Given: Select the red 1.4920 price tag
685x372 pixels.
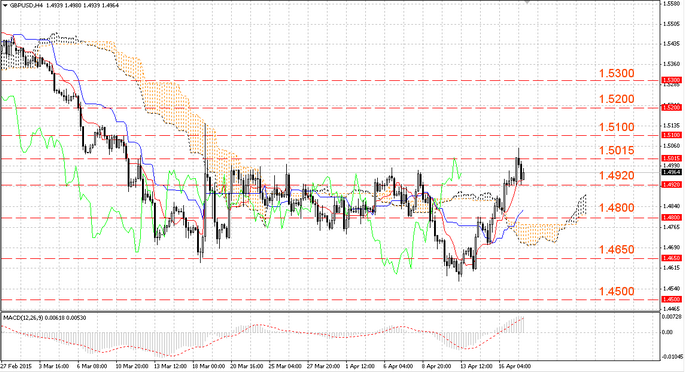Looking at the screenshot, I should coord(671,185).
